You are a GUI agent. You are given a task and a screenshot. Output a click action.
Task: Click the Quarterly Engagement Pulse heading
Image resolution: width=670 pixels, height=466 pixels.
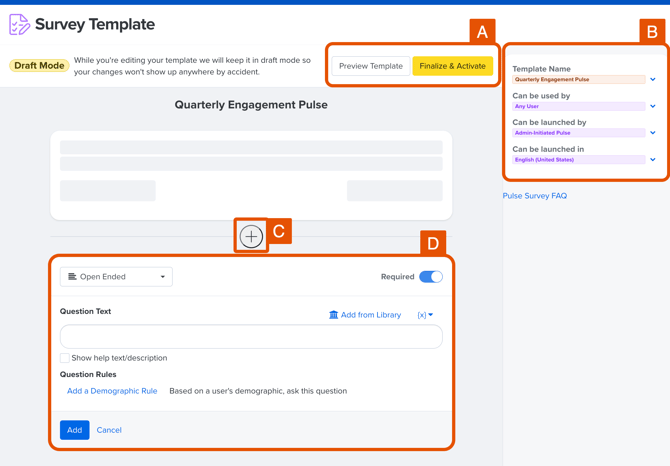251,105
